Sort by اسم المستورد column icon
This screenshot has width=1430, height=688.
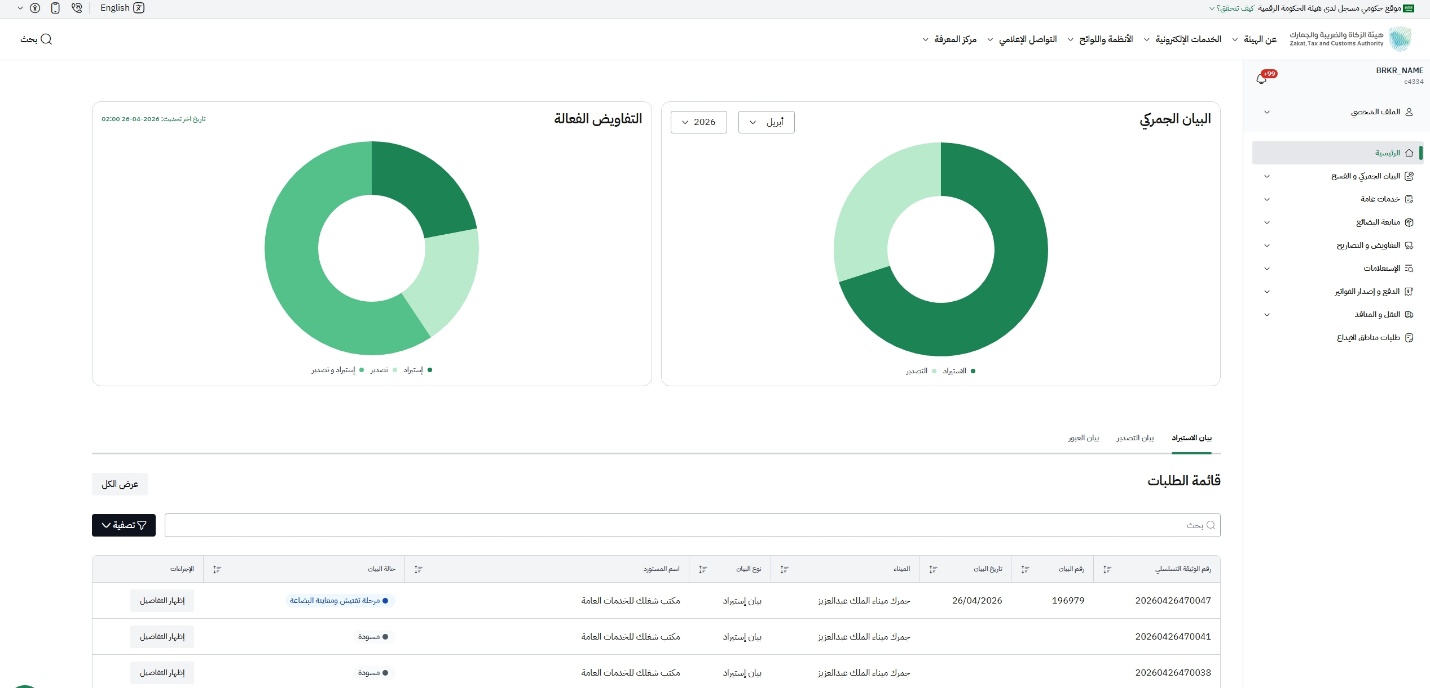[418, 570]
